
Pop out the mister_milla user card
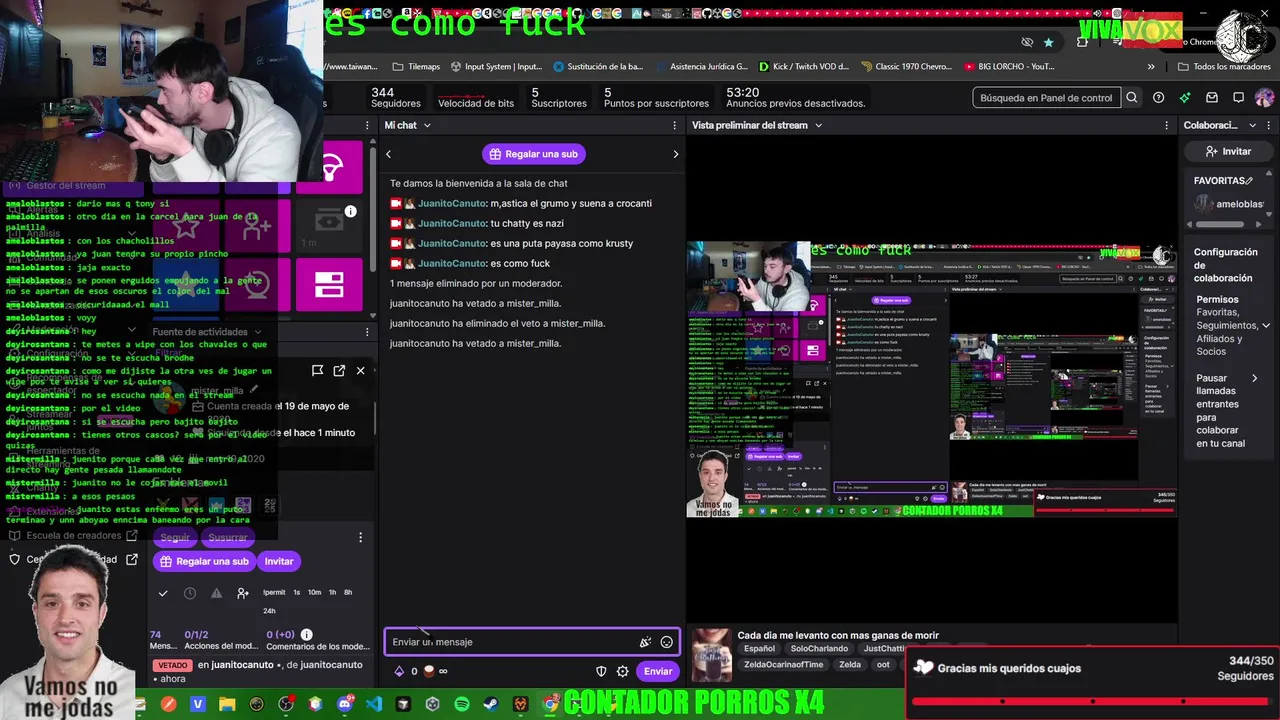pos(339,370)
